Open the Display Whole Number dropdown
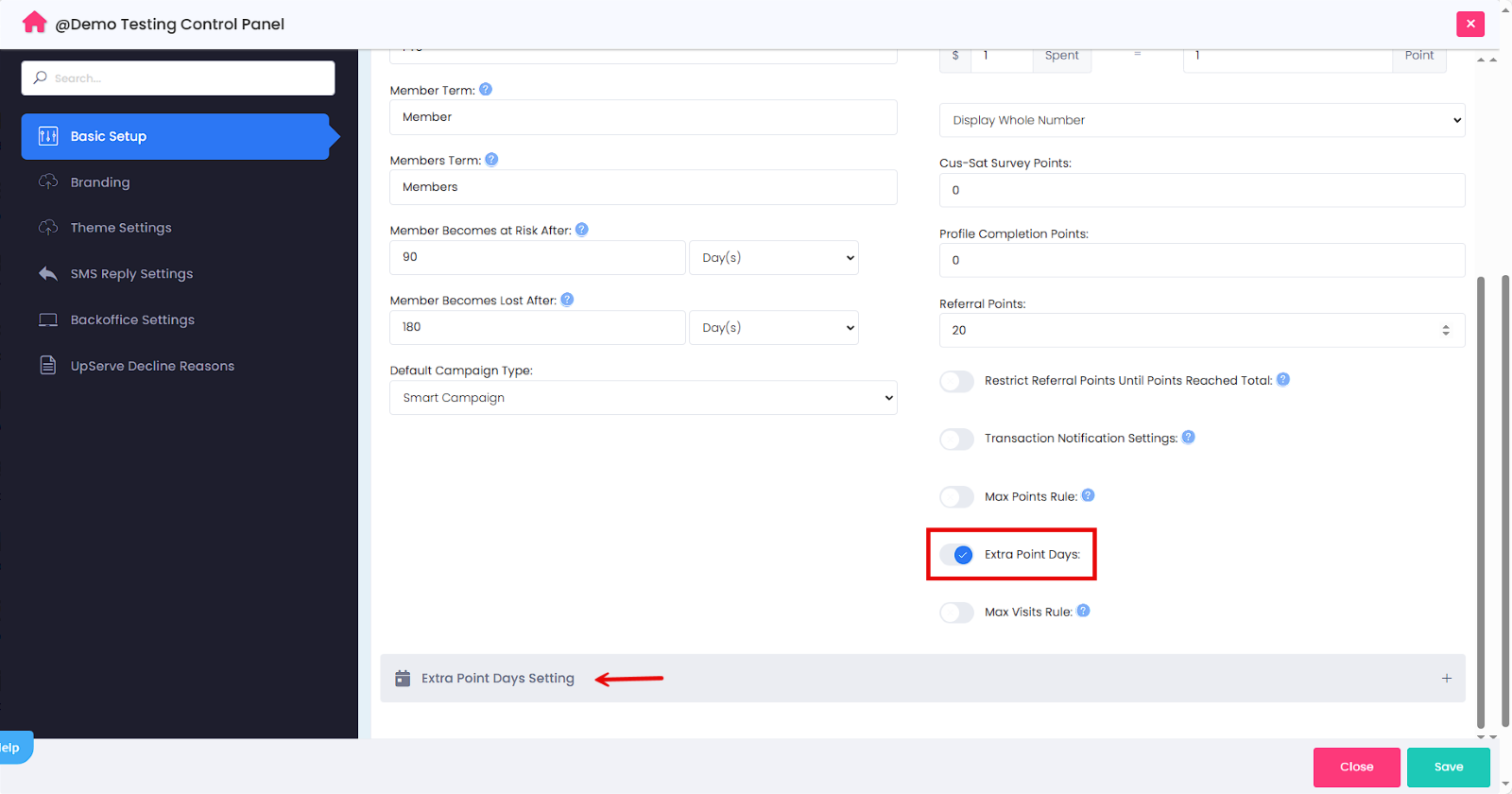1512x794 pixels. coord(1202,120)
